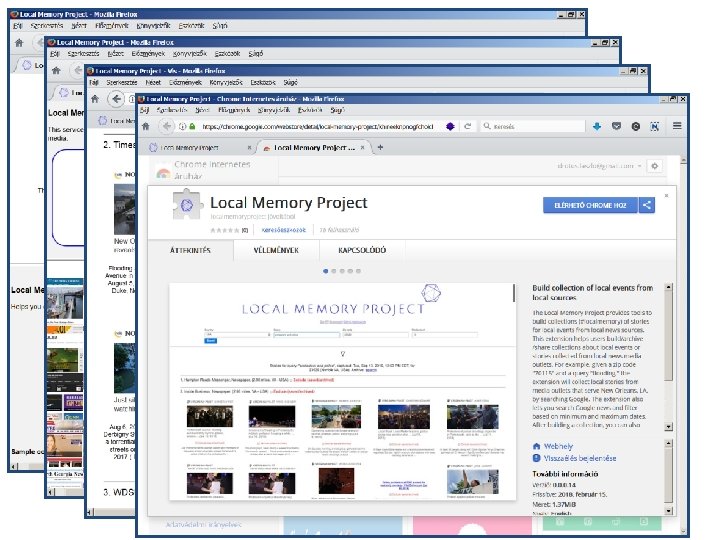
Task: Open the Keresőeszközök category link
Action: click(x=284, y=230)
